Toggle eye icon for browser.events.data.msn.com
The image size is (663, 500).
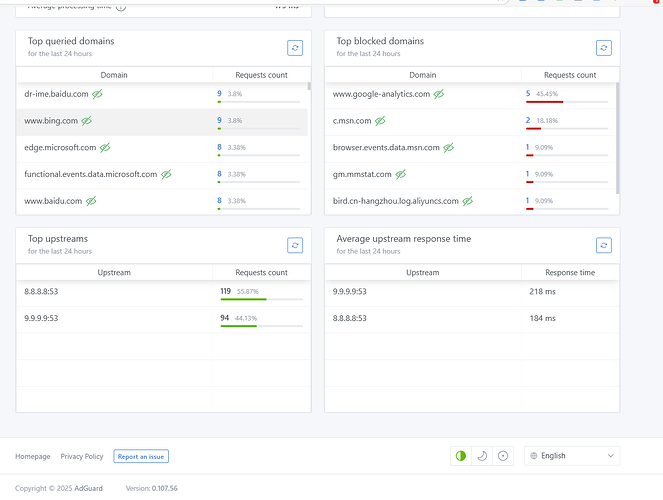tap(449, 148)
